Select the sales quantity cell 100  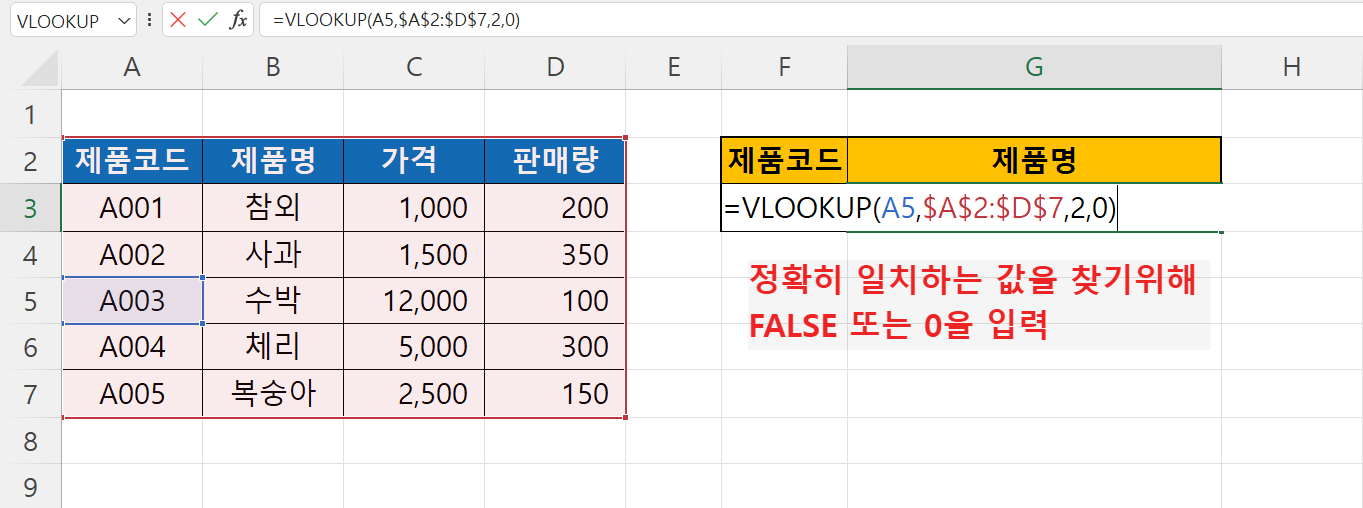click(x=555, y=301)
